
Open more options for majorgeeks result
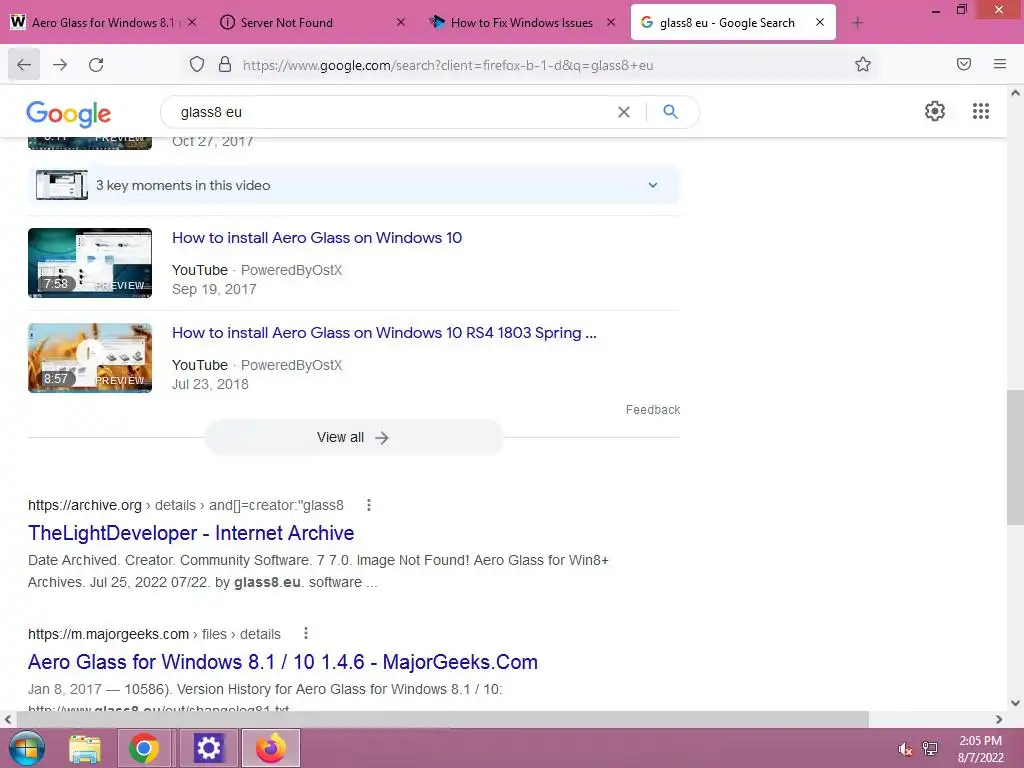[306, 633]
